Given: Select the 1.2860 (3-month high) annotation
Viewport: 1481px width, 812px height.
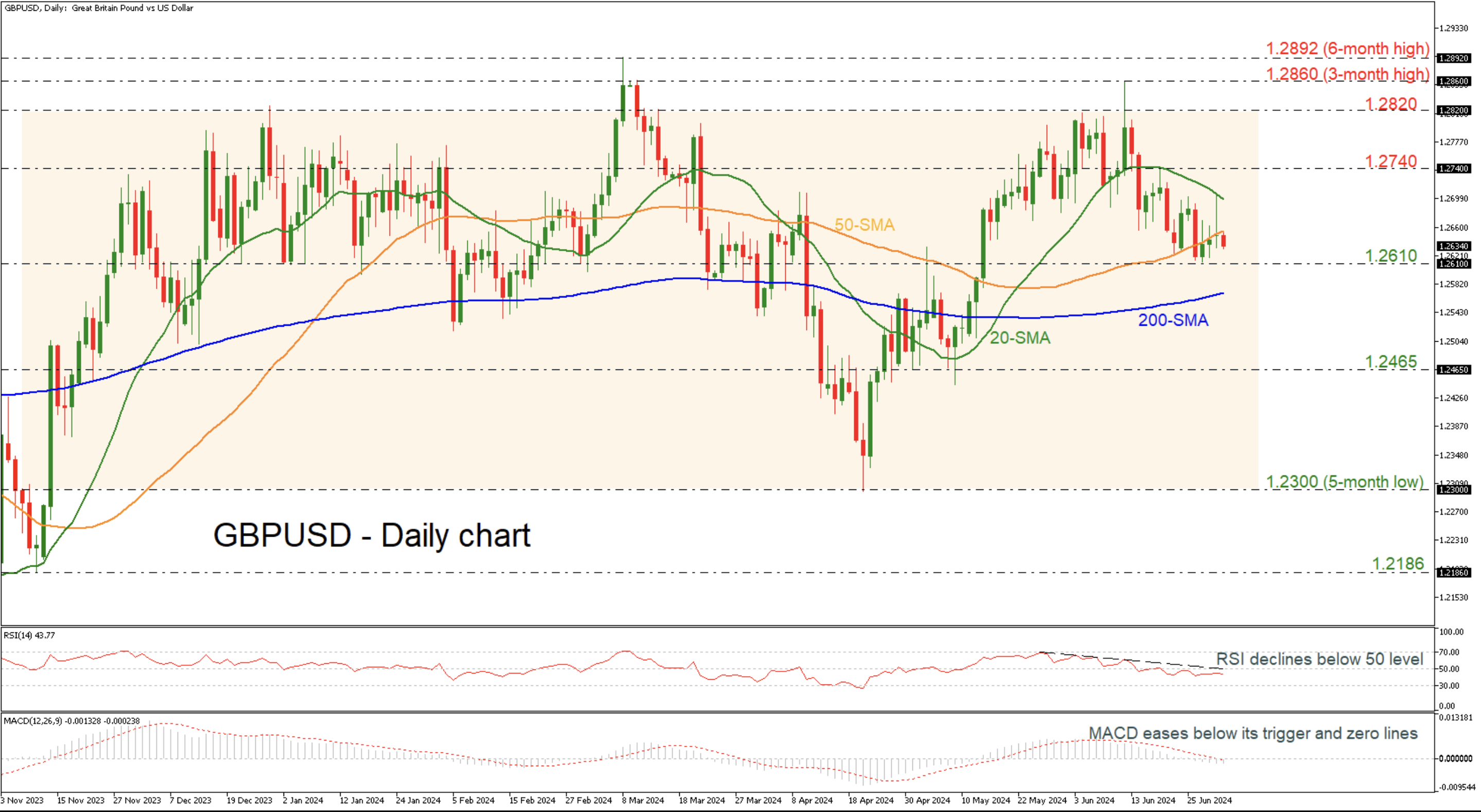Looking at the screenshot, I should 1347,74.
